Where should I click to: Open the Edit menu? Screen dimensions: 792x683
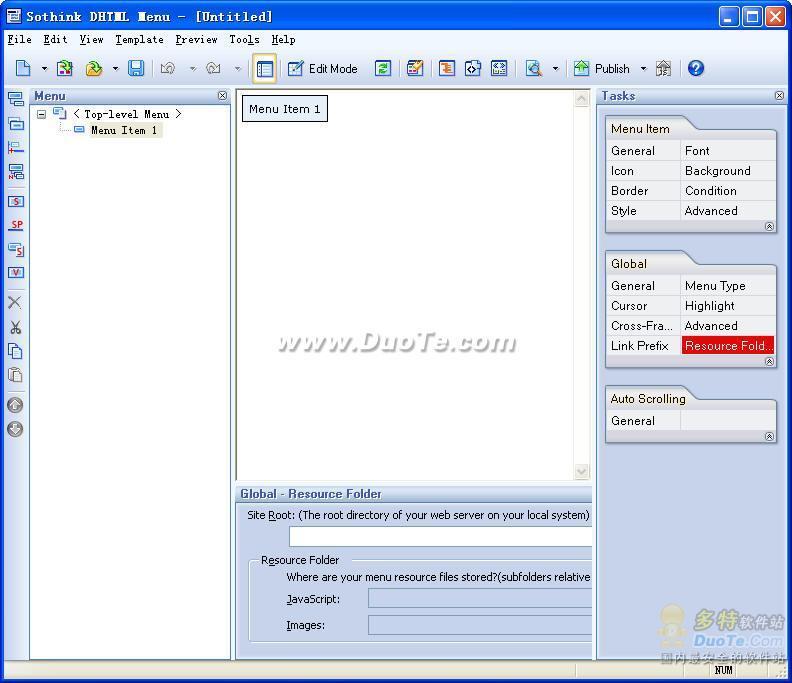click(55, 39)
